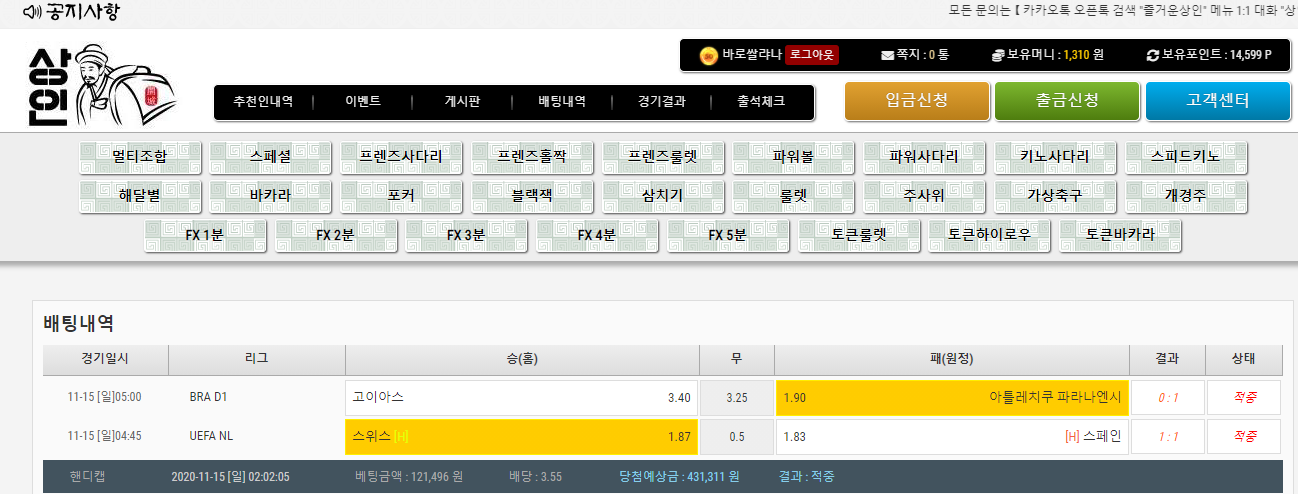
Task: Open the 입금신청 deposit request
Action: (x=917, y=101)
